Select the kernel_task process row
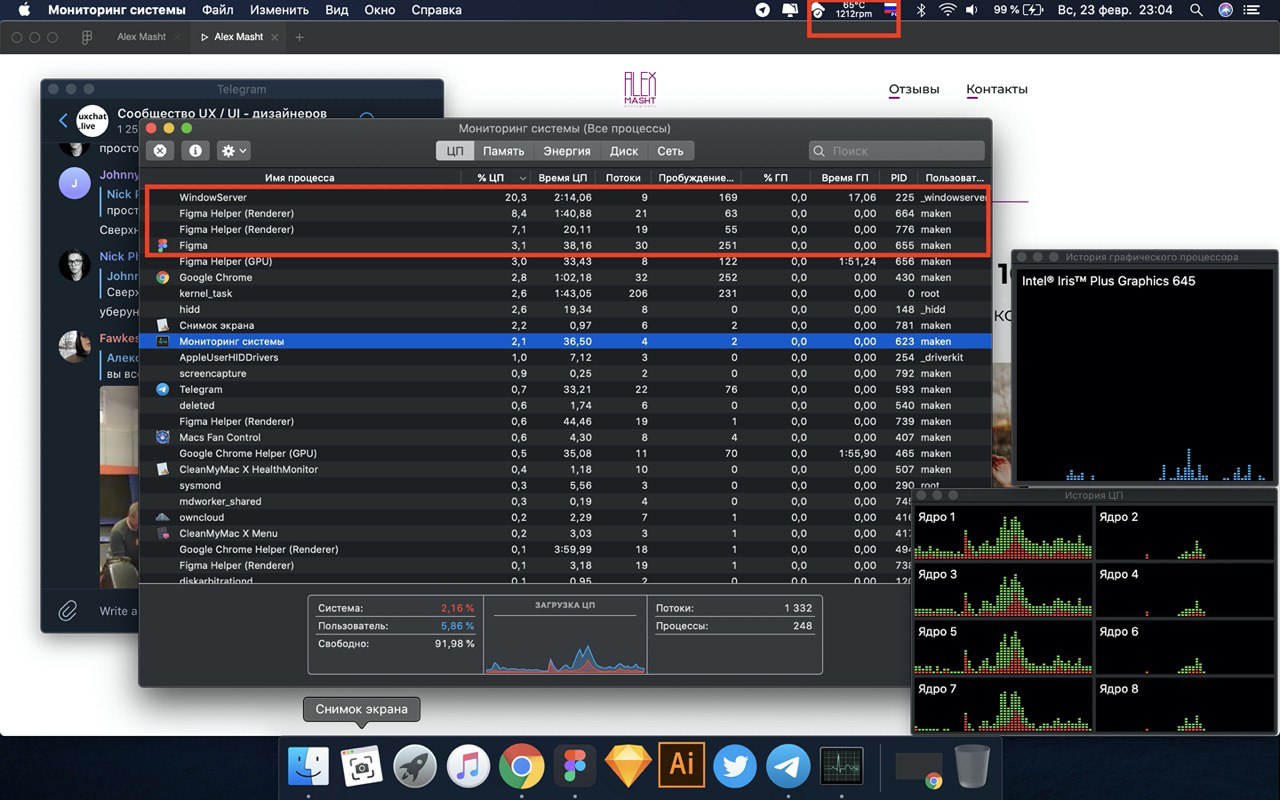The height and width of the screenshot is (800, 1280). click(565, 294)
